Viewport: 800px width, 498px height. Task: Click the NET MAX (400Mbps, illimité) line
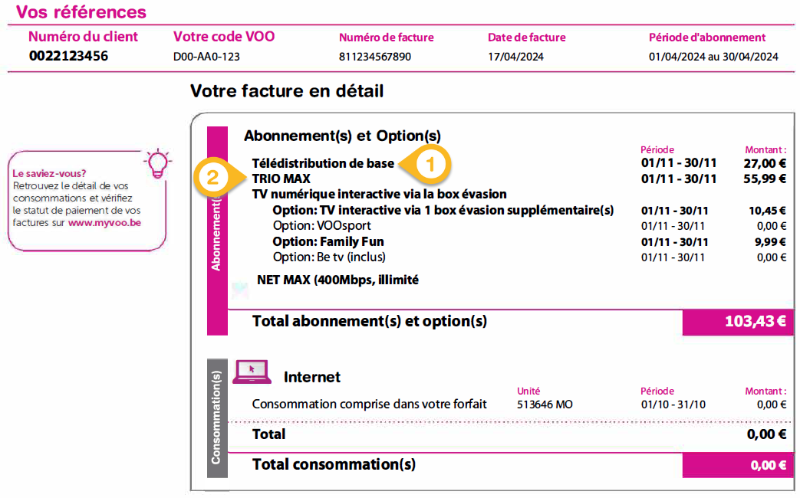(337, 280)
